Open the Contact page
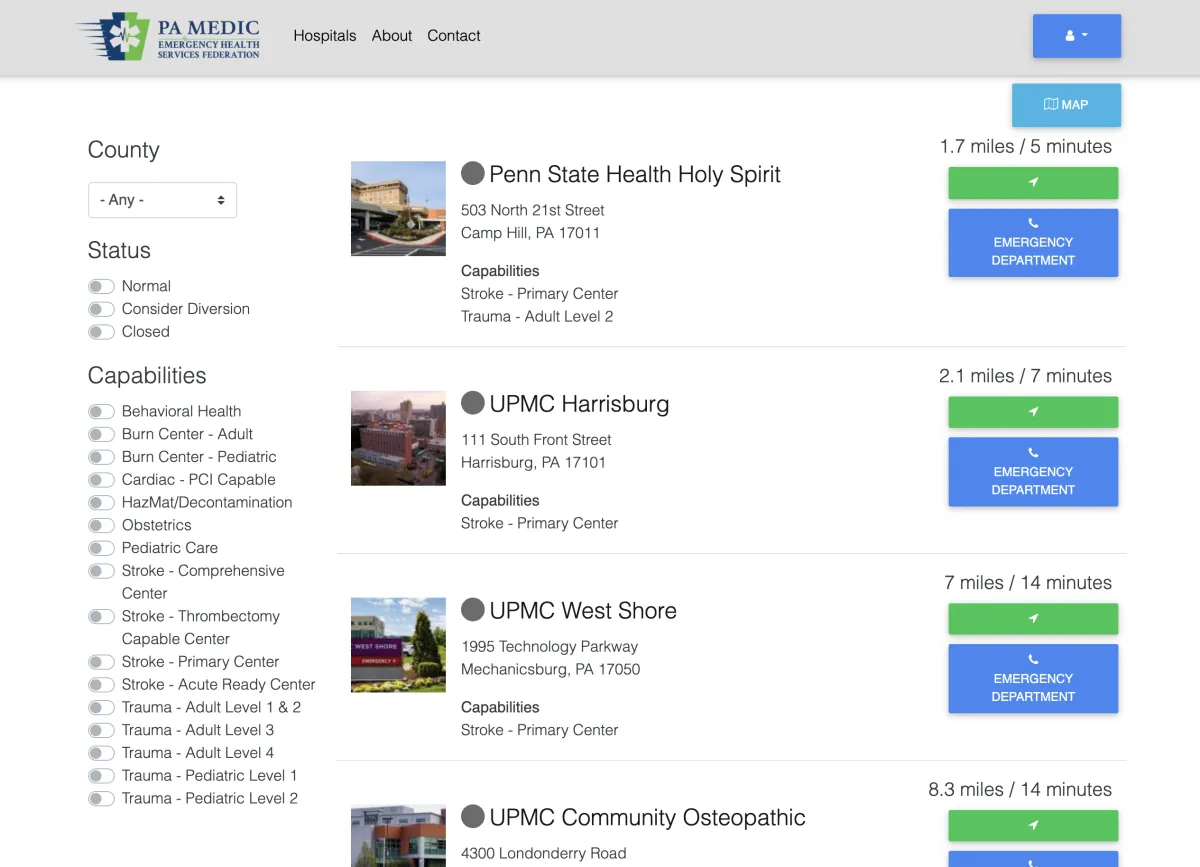Viewport: 1200px width, 867px height. tap(454, 36)
